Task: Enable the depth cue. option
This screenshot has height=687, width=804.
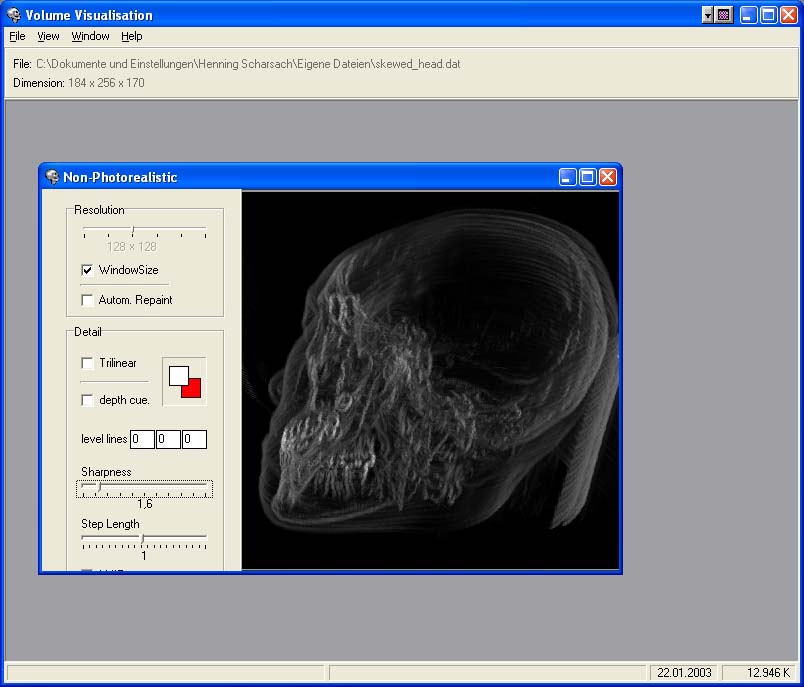Action: [x=88, y=400]
